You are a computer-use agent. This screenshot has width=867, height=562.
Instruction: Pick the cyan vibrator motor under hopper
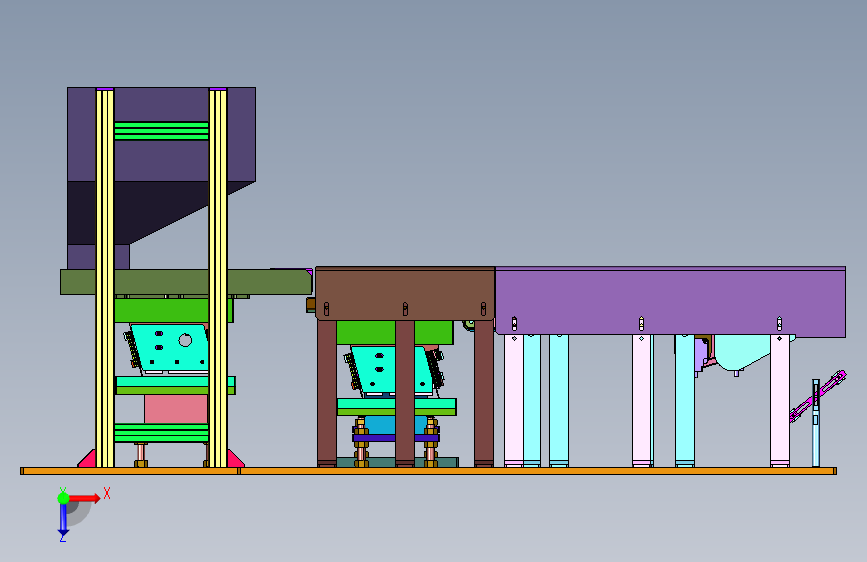click(x=169, y=348)
